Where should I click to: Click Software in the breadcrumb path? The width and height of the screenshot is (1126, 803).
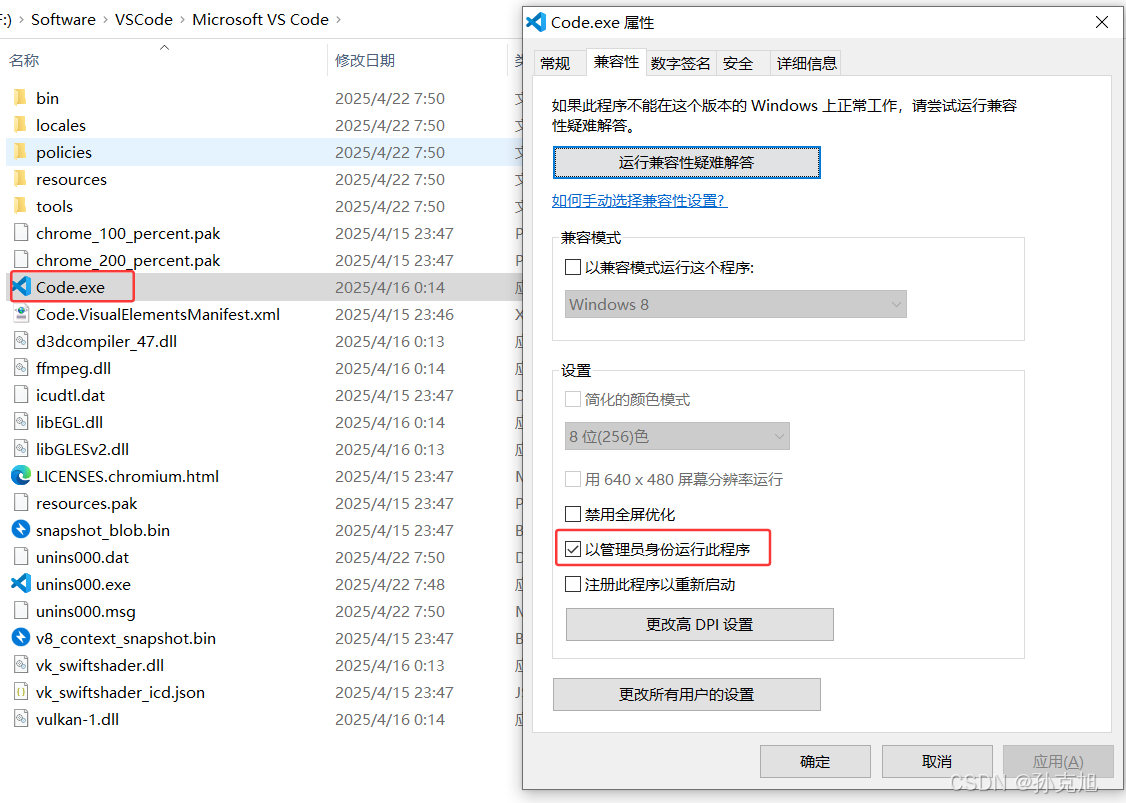[x=63, y=19]
